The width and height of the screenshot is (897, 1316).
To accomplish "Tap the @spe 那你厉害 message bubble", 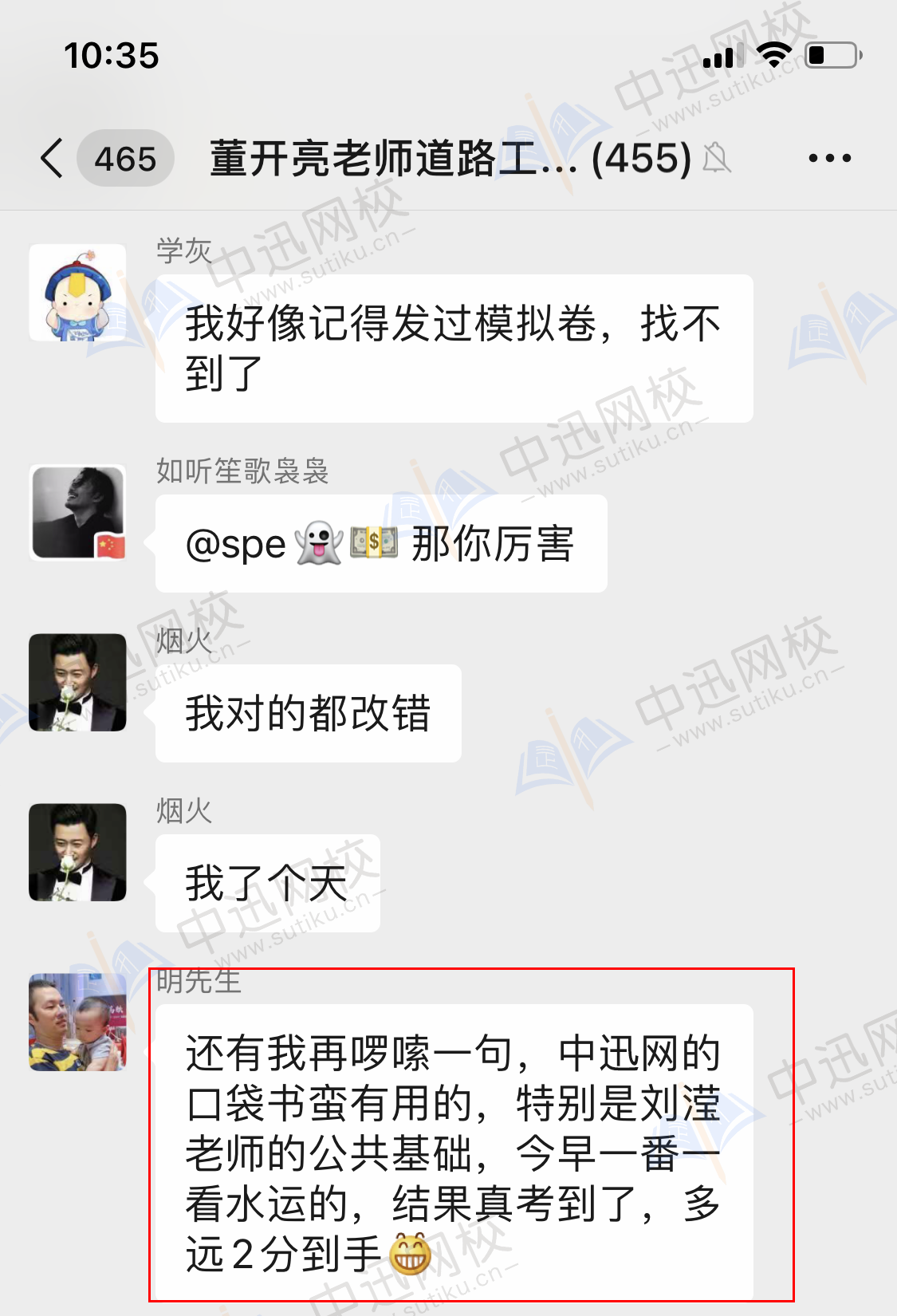I will pyautogui.click(x=381, y=544).
